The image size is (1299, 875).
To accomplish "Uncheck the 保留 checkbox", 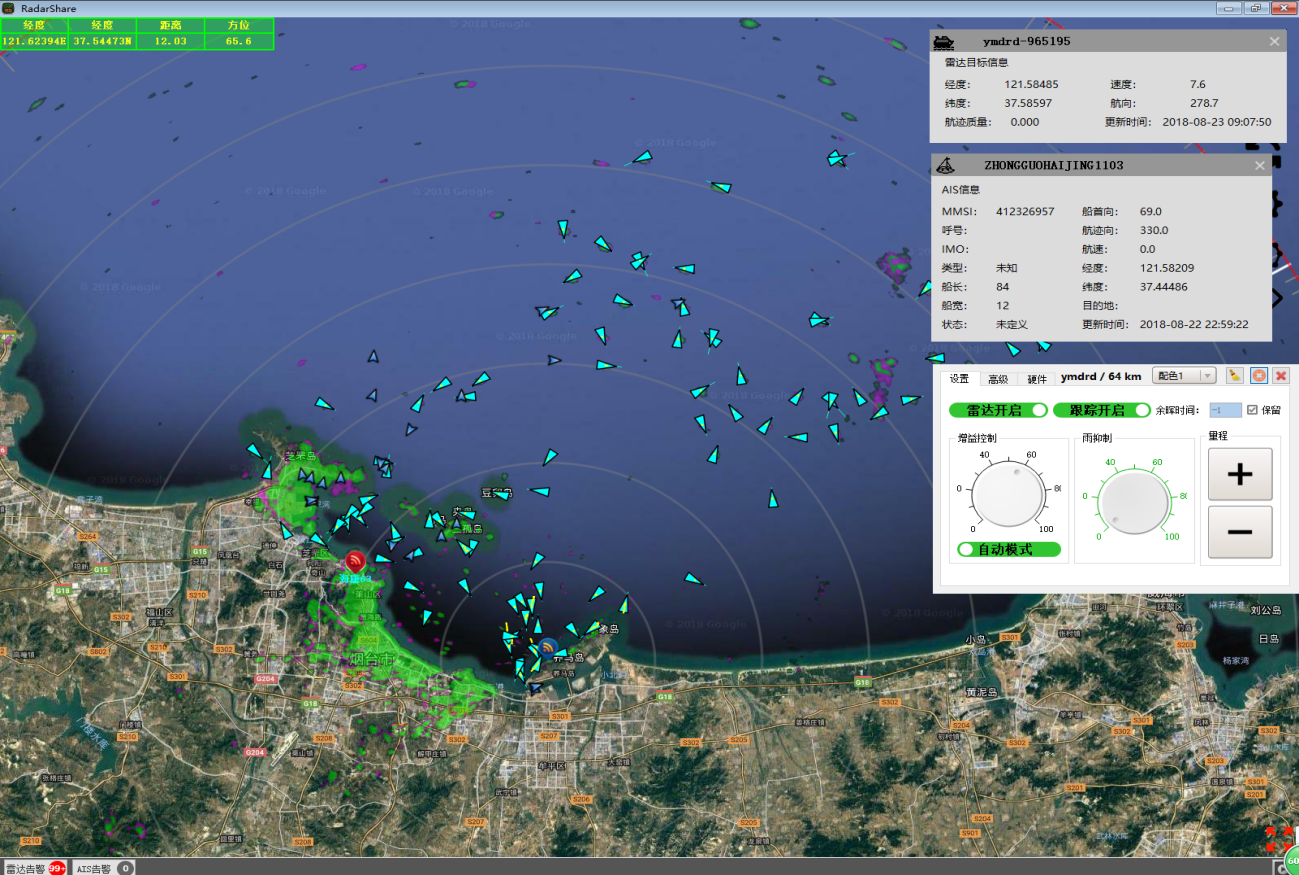I will click(1252, 410).
